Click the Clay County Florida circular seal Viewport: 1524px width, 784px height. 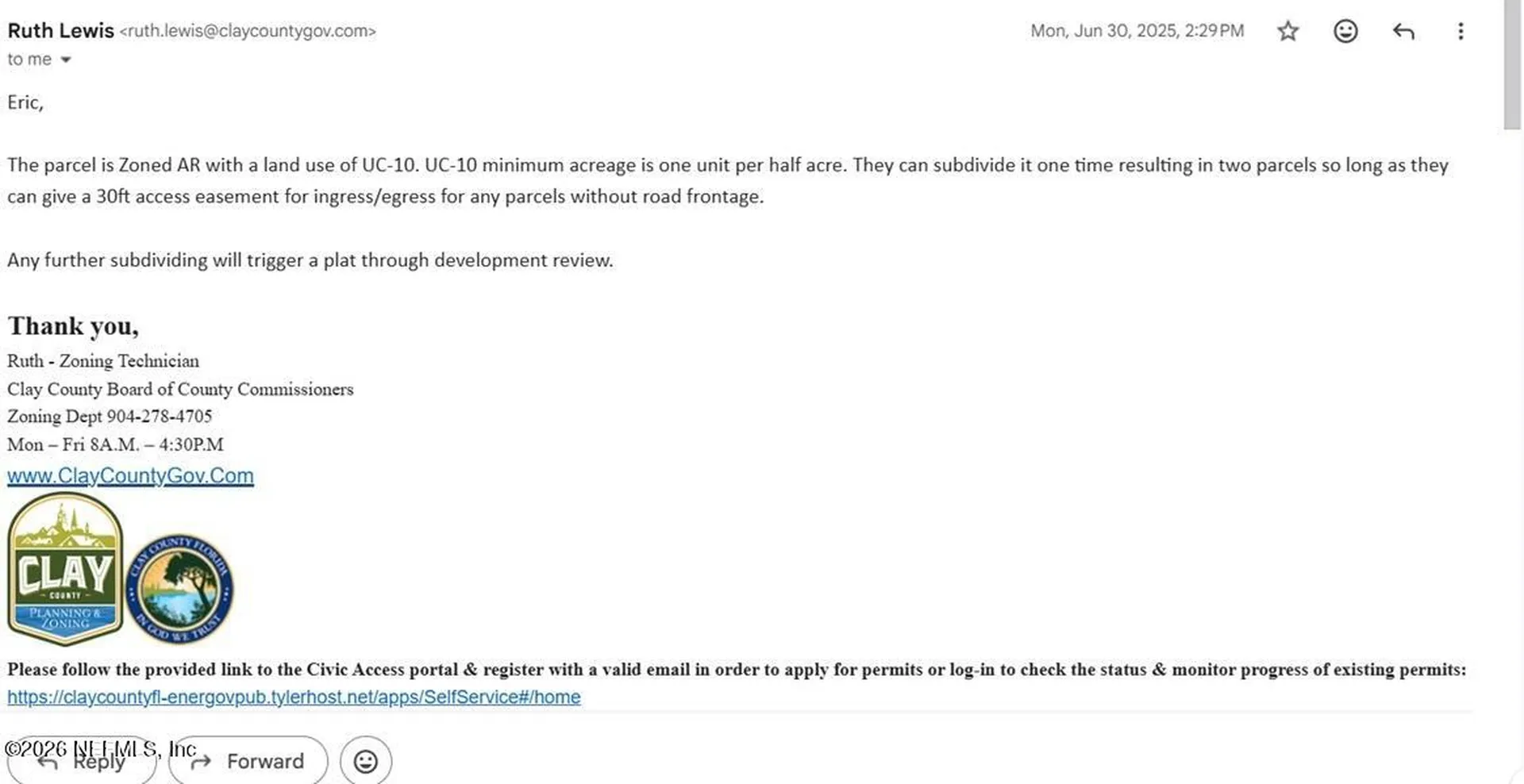coord(179,589)
